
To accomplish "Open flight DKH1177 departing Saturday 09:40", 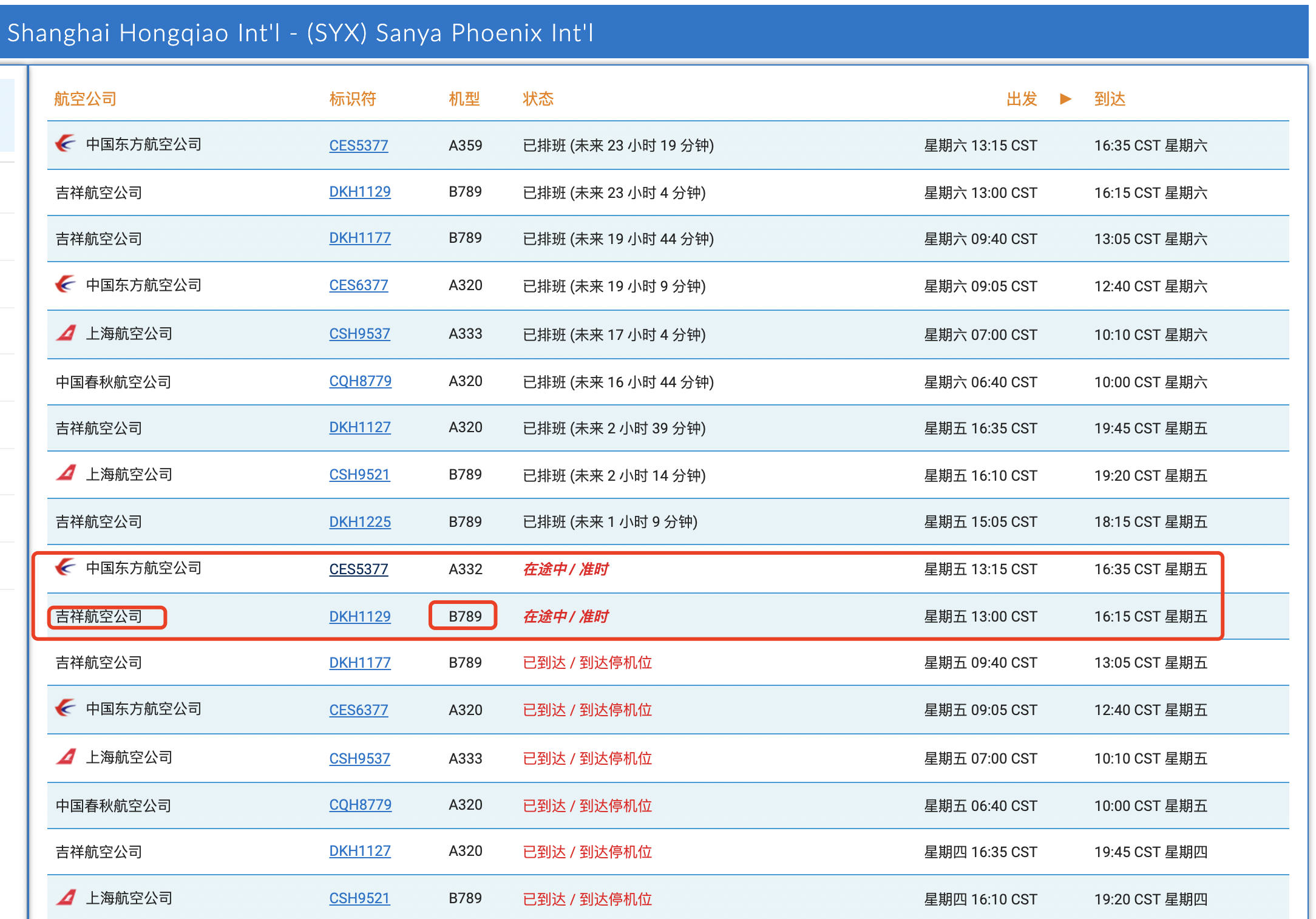I will pyautogui.click(x=360, y=238).
